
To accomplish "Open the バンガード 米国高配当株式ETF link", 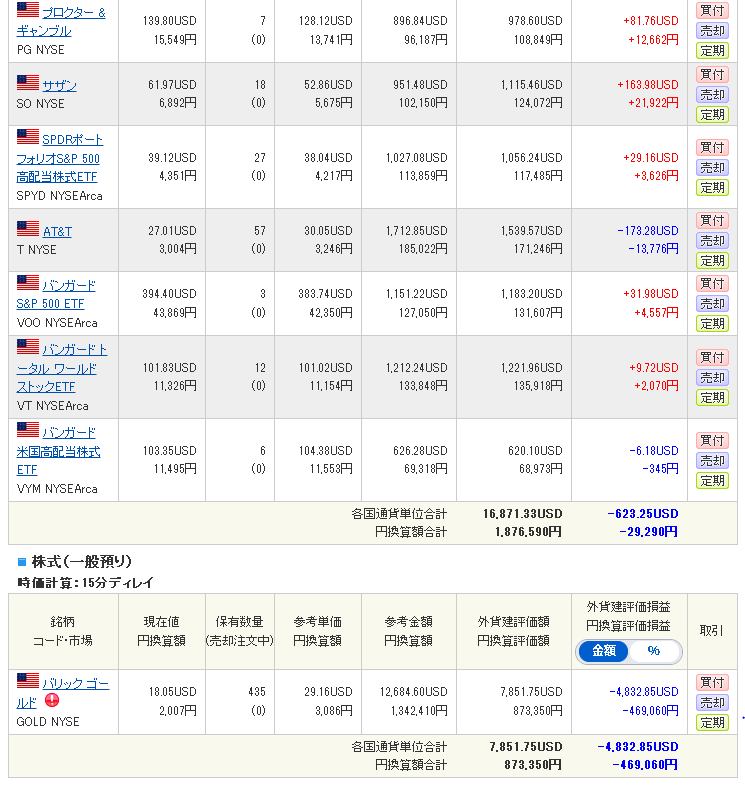I will click(58, 451).
